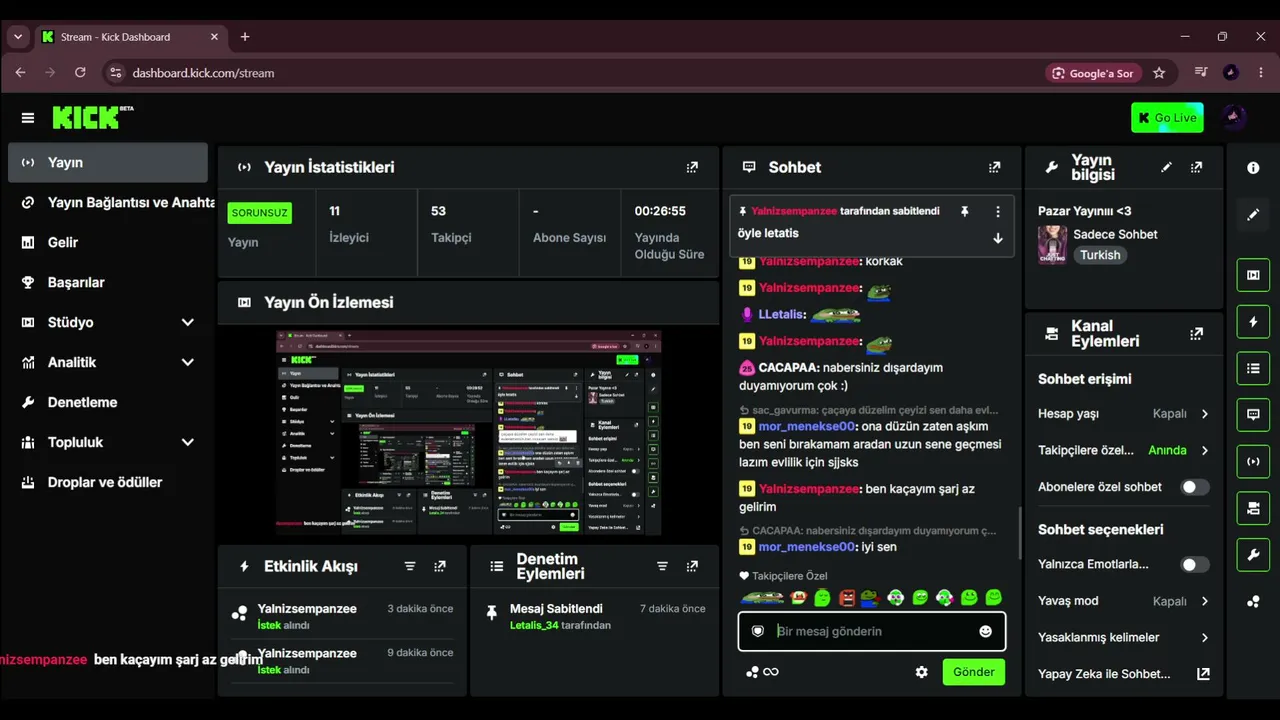This screenshot has height=720, width=1280.
Task: Expand the Topluluk sidebar section
Action: [x=187, y=442]
